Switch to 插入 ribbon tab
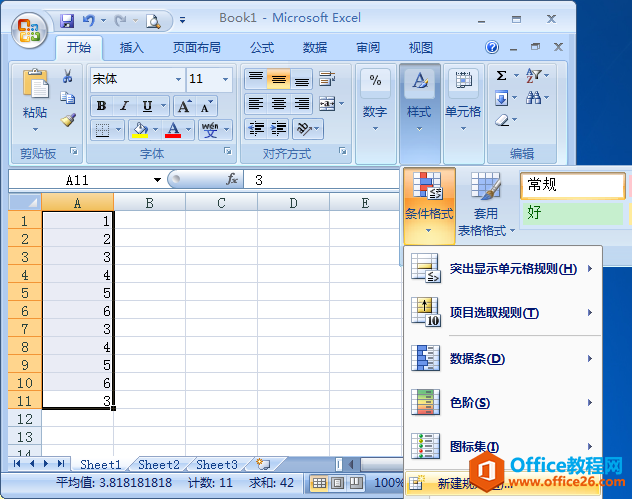Viewport: 632px width, 499px height. 131,48
